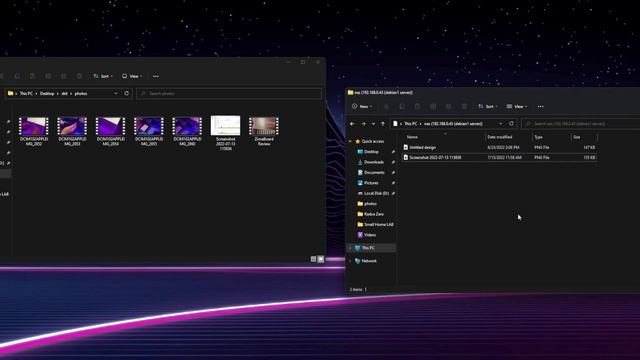This screenshot has width=640, height=360.
Task: Click Copy icon in nas window toolbar
Action: (x=402, y=107)
